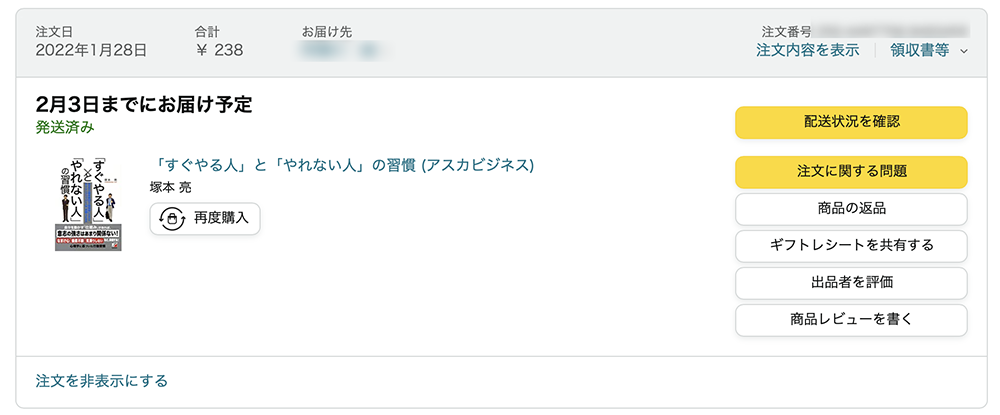1000x415 pixels.
Task: Hide order with 注文を非表示にする
Action: [101, 381]
